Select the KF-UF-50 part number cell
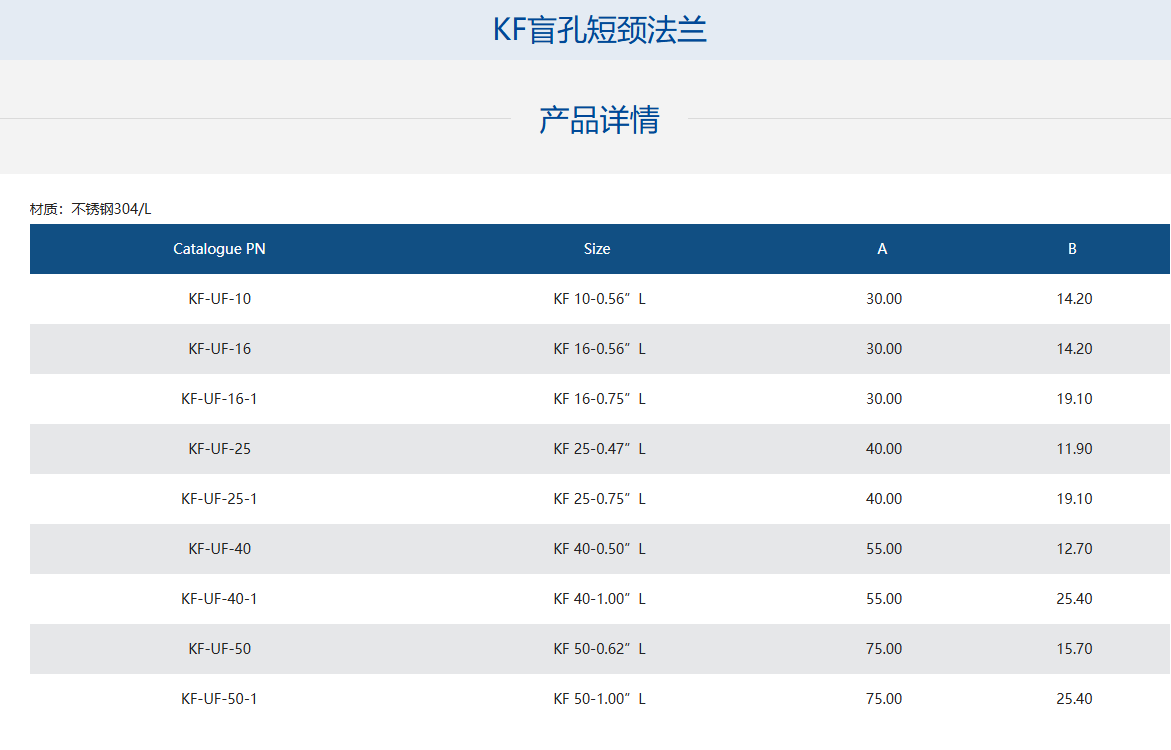The width and height of the screenshot is (1171, 750). [219, 649]
